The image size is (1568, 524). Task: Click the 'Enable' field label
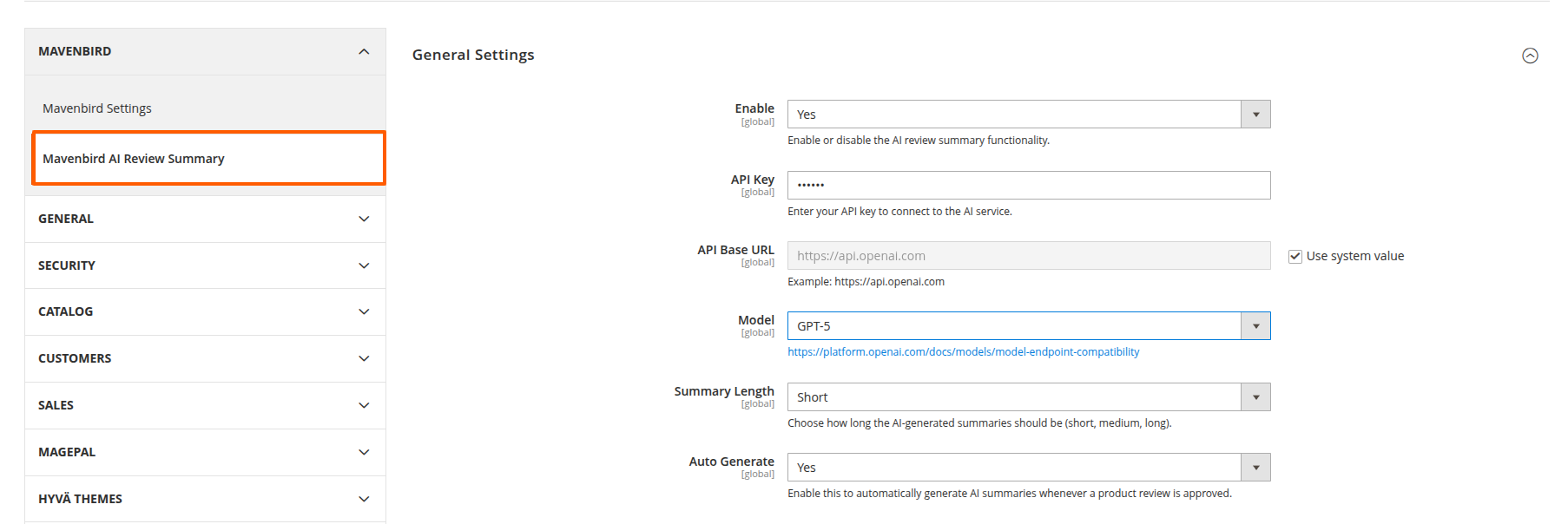click(x=754, y=108)
